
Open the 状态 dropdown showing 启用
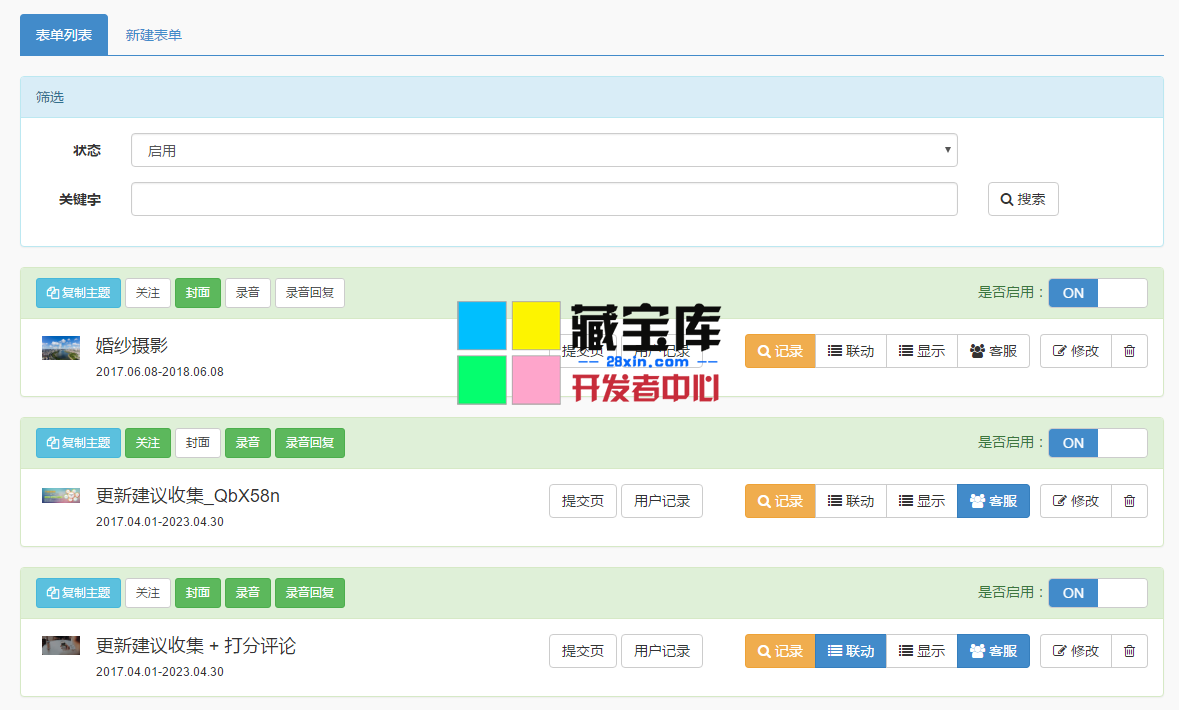click(x=544, y=150)
